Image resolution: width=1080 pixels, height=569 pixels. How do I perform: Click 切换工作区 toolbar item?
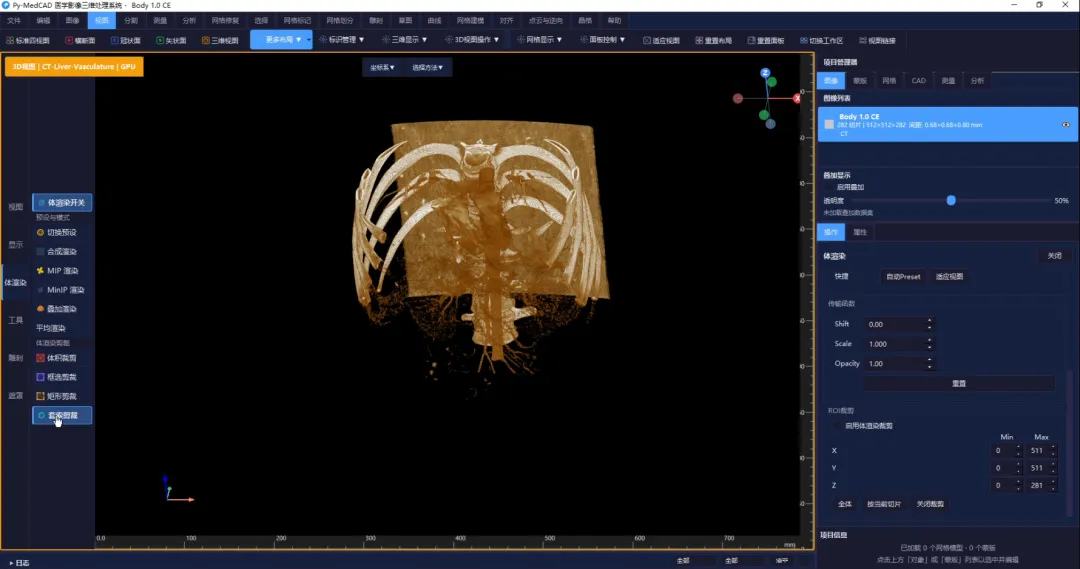[x=821, y=41]
